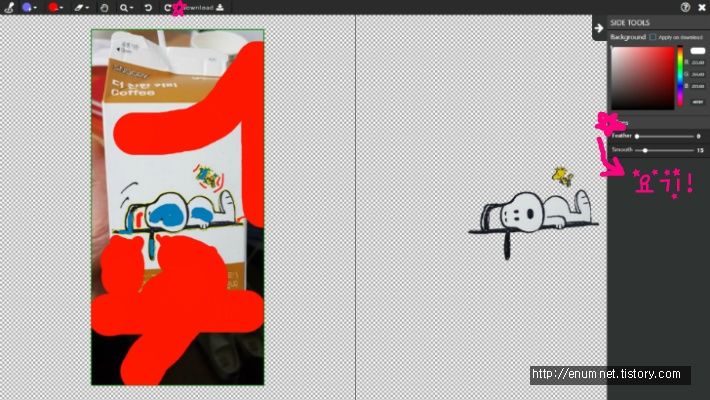The width and height of the screenshot is (710, 400).
Task: Open the zoom options dropdown arrow
Action: [x=131, y=8]
